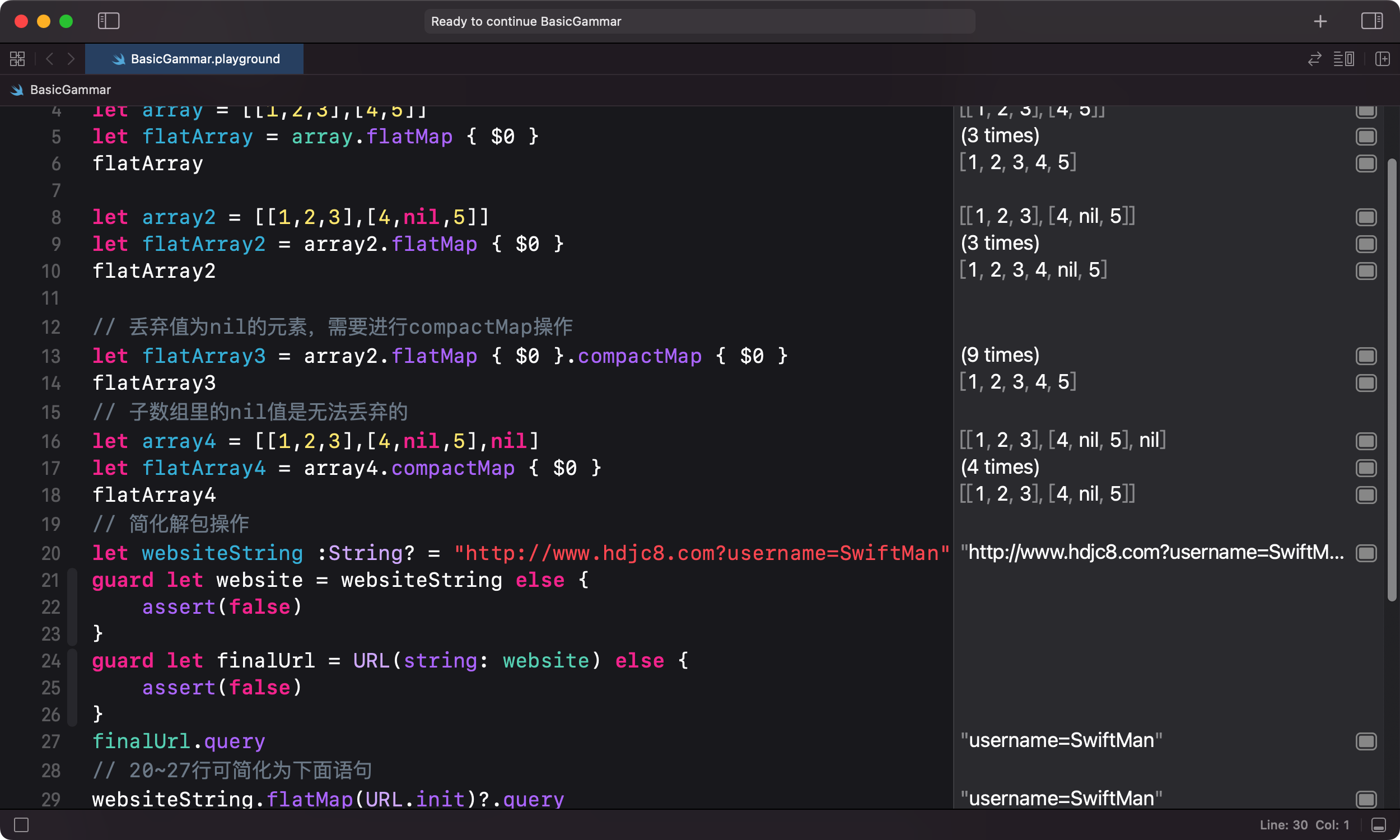This screenshot has height=840, width=1400.
Task: Open the related items grid icon
Action: tap(17, 59)
